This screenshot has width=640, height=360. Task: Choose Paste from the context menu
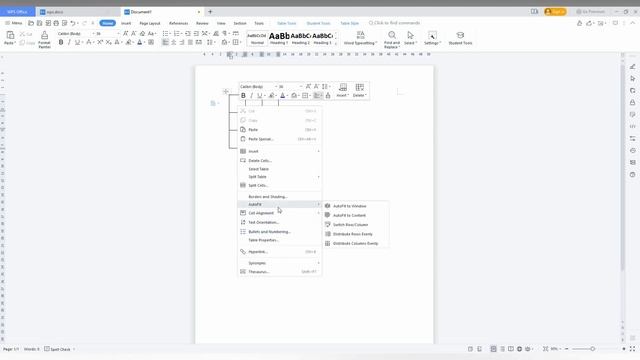click(x=280, y=130)
